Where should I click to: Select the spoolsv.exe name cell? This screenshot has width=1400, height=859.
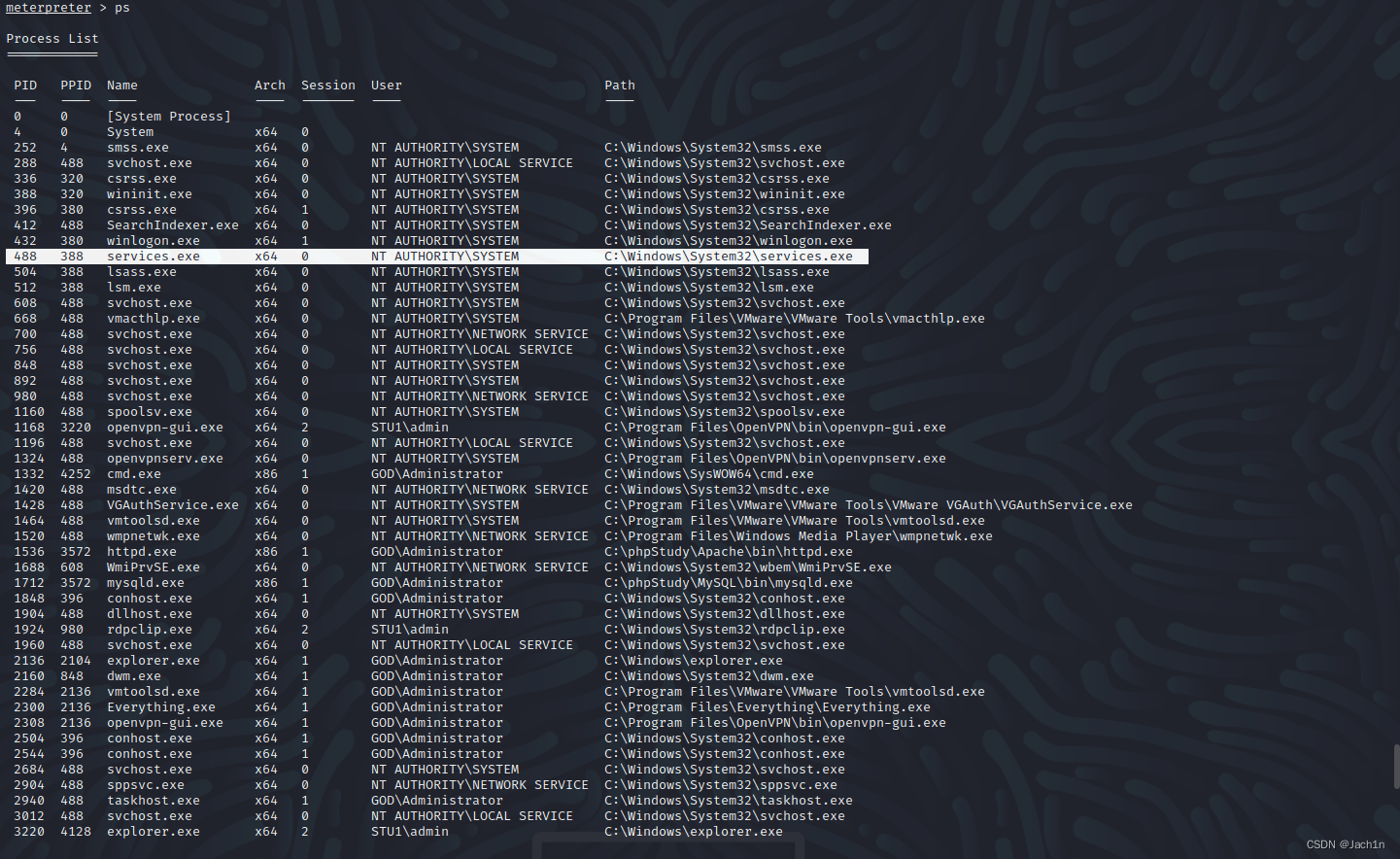(150, 412)
